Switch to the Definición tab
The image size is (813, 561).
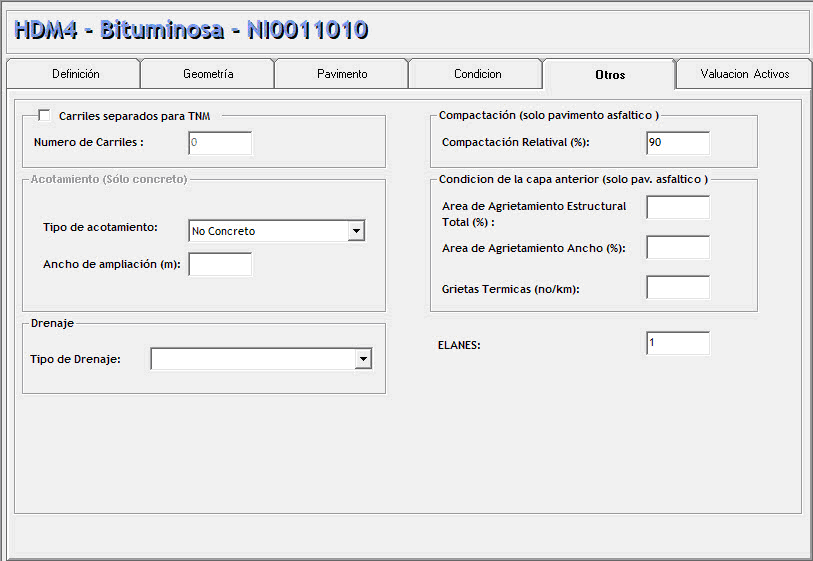pyautogui.click(x=75, y=74)
